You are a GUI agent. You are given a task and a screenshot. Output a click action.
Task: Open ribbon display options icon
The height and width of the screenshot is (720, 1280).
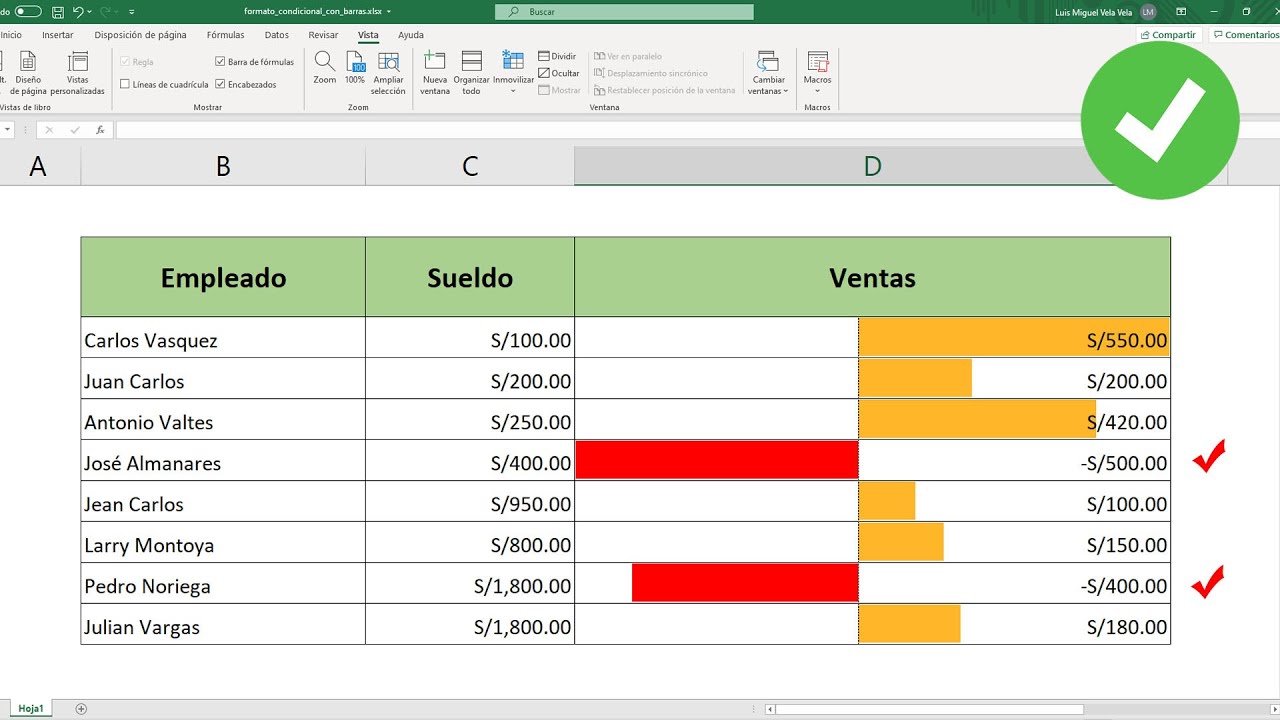coord(1182,12)
